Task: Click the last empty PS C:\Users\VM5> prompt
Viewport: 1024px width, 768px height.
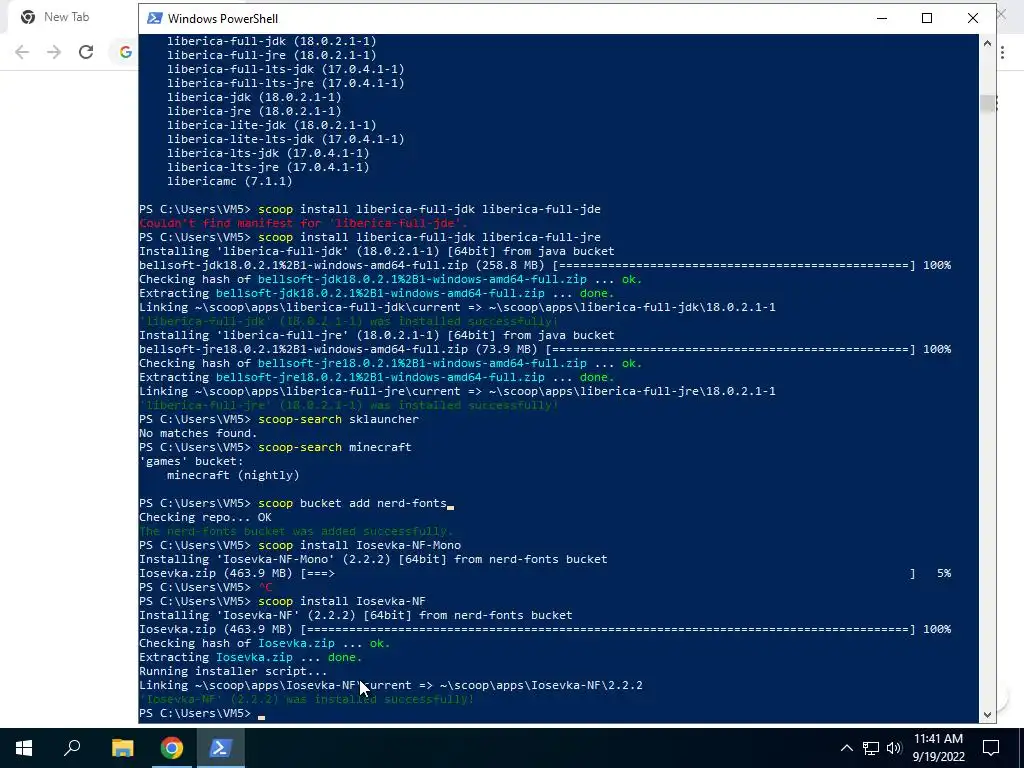Action: pyautogui.click(x=195, y=713)
